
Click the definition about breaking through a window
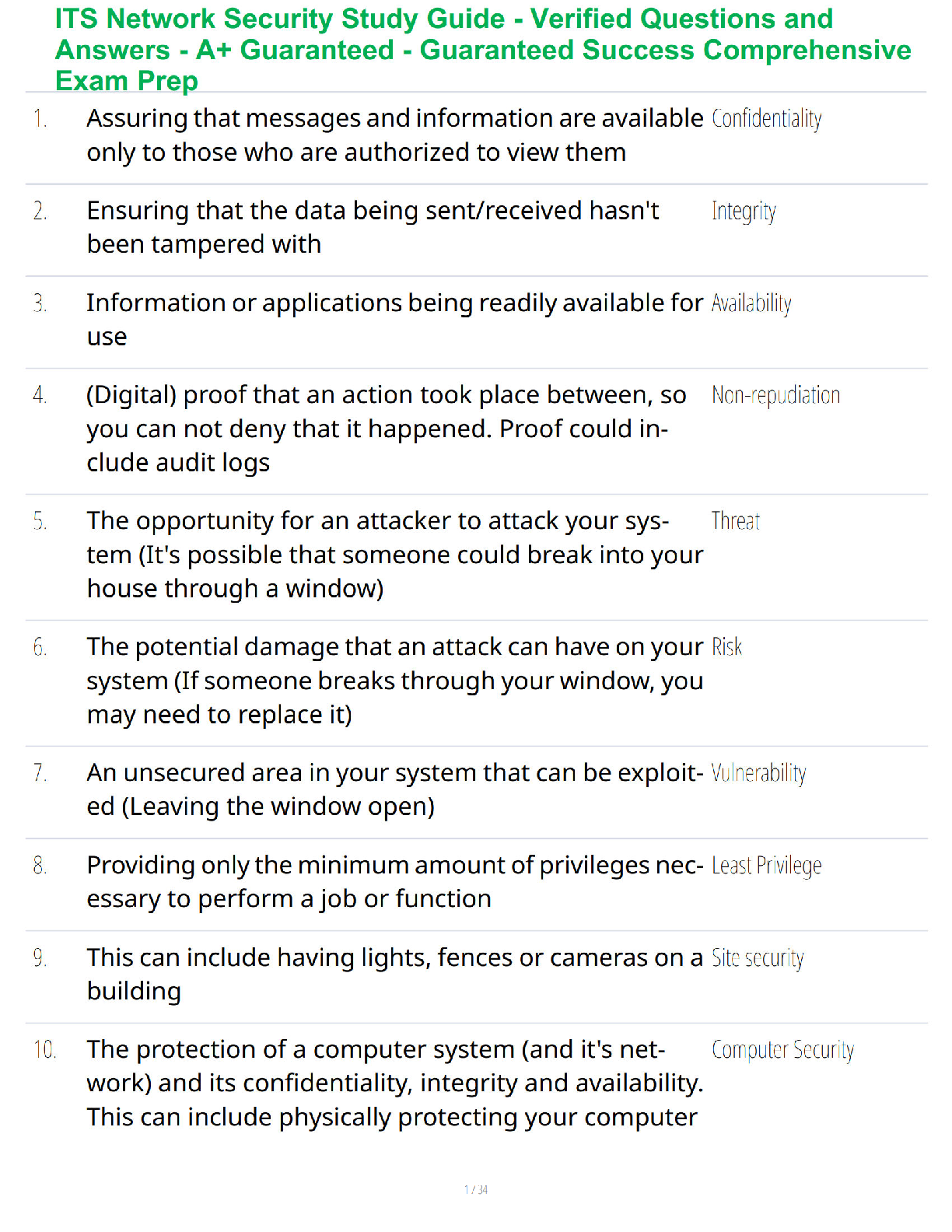pyautogui.click(x=395, y=681)
